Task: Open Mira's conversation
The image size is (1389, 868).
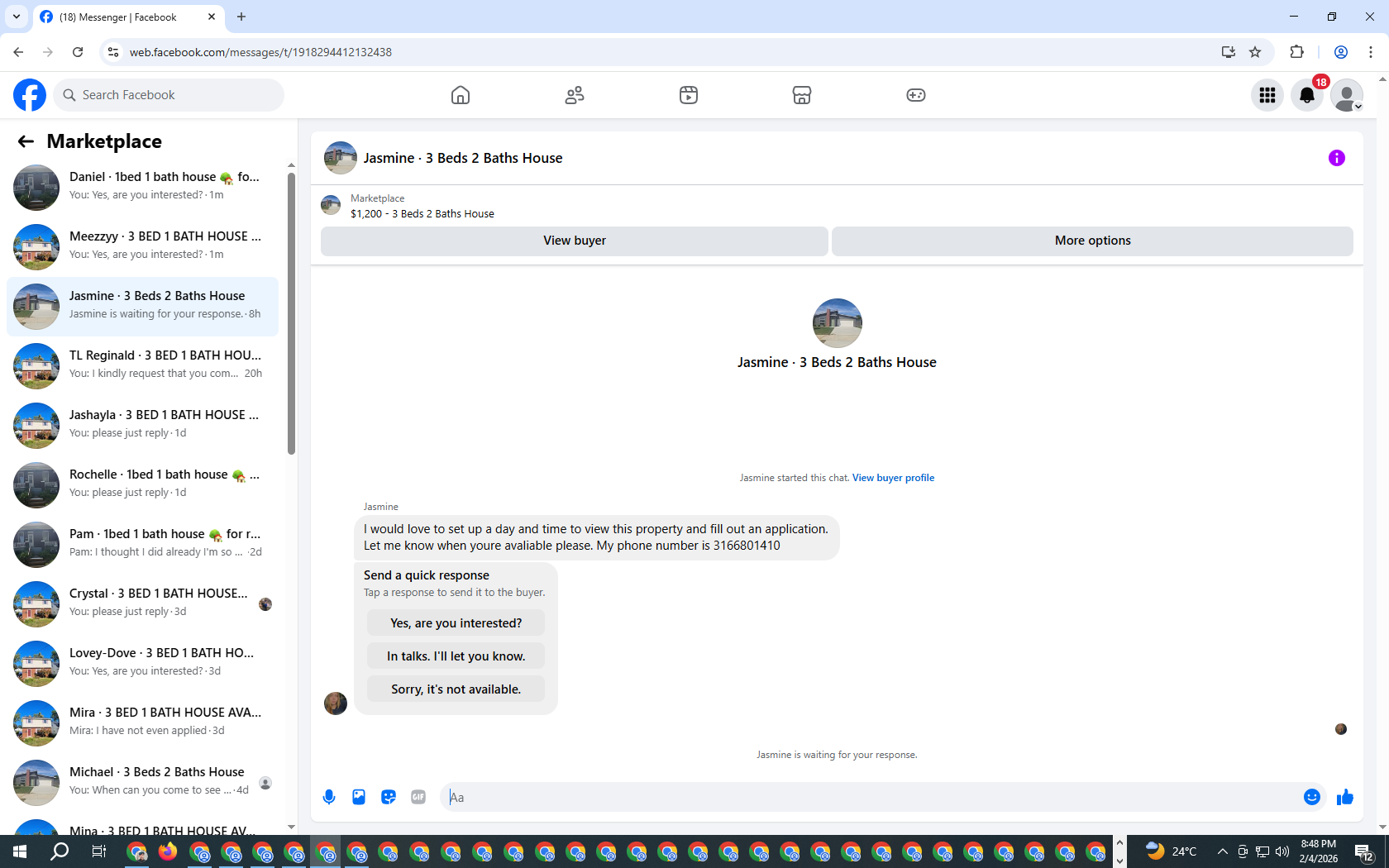Action: point(142,723)
